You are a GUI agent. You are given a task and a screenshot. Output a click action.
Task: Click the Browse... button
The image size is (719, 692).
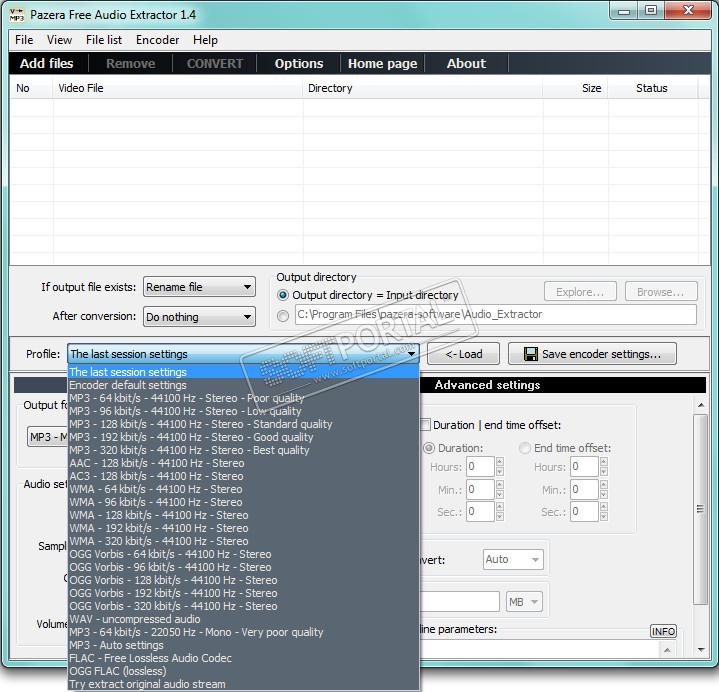pos(661,292)
